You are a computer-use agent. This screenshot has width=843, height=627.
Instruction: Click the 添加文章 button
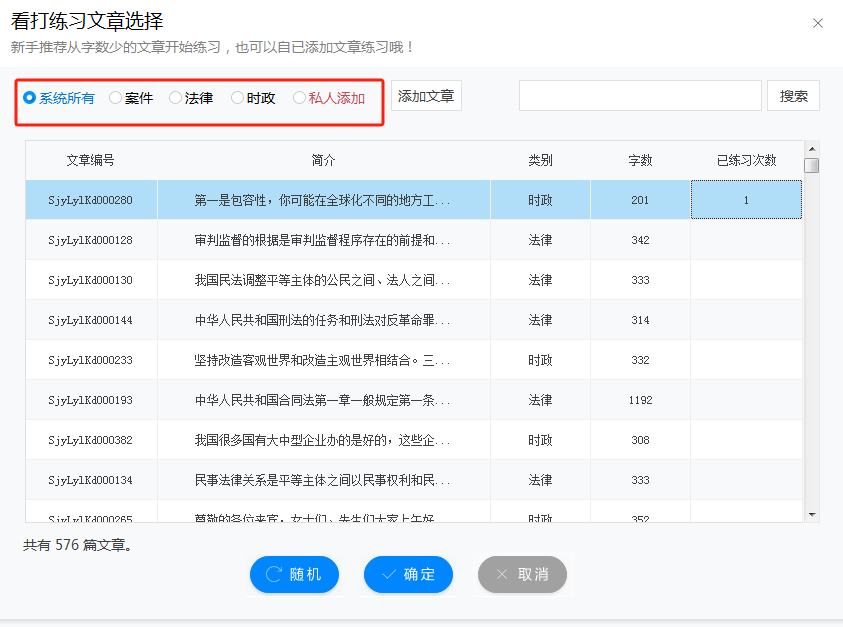click(426, 96)
